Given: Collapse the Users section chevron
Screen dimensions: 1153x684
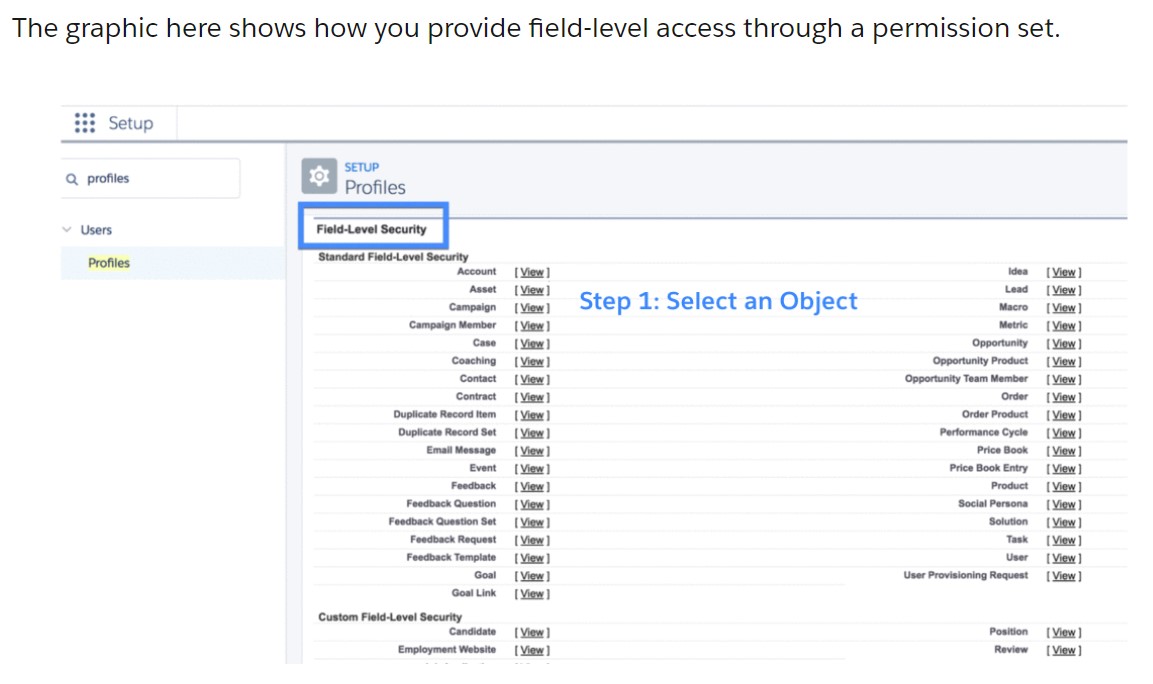Looking at the screenshot, I should pos(67,230).
